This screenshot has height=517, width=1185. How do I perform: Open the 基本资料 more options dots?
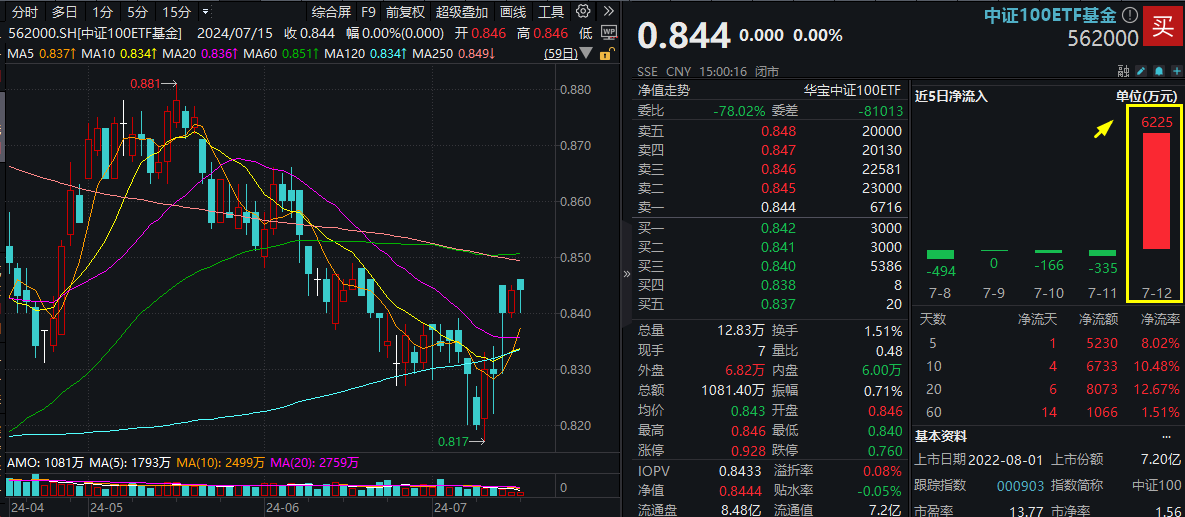tap(1166, 437)
